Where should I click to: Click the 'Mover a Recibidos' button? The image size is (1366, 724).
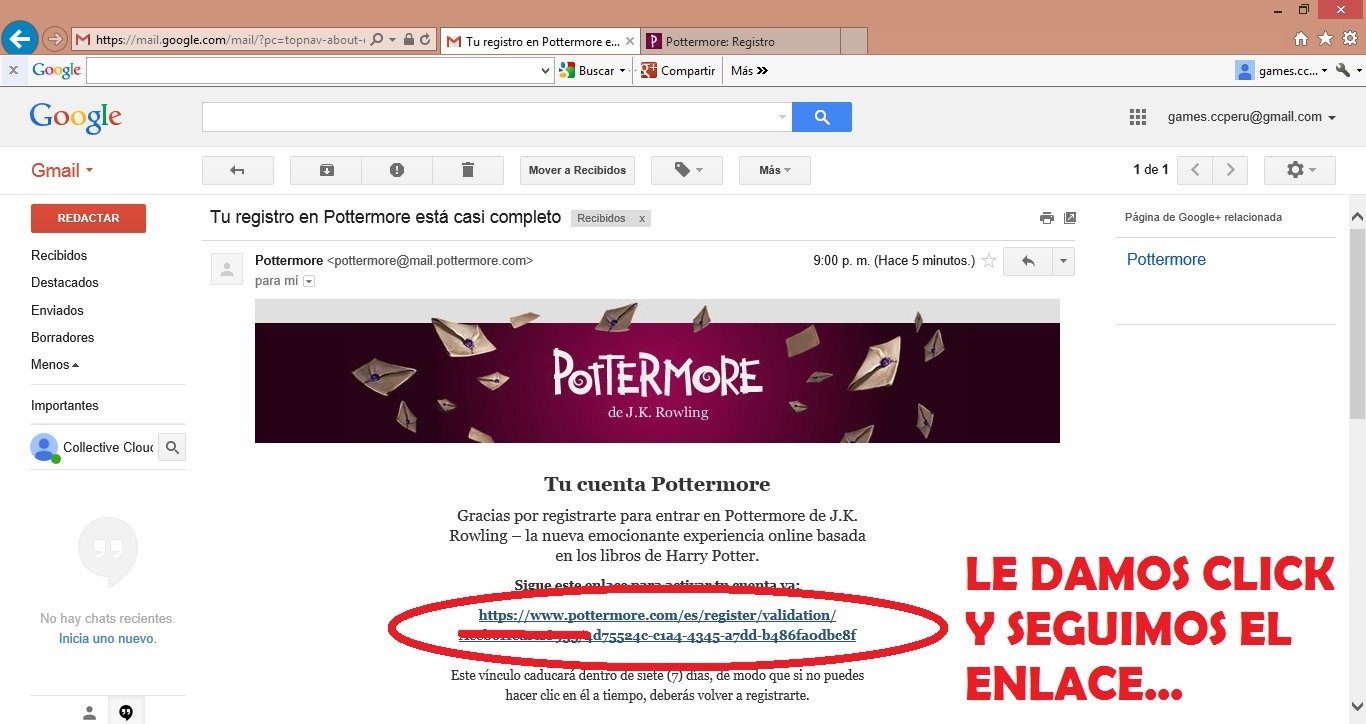[x=577, y=170]
